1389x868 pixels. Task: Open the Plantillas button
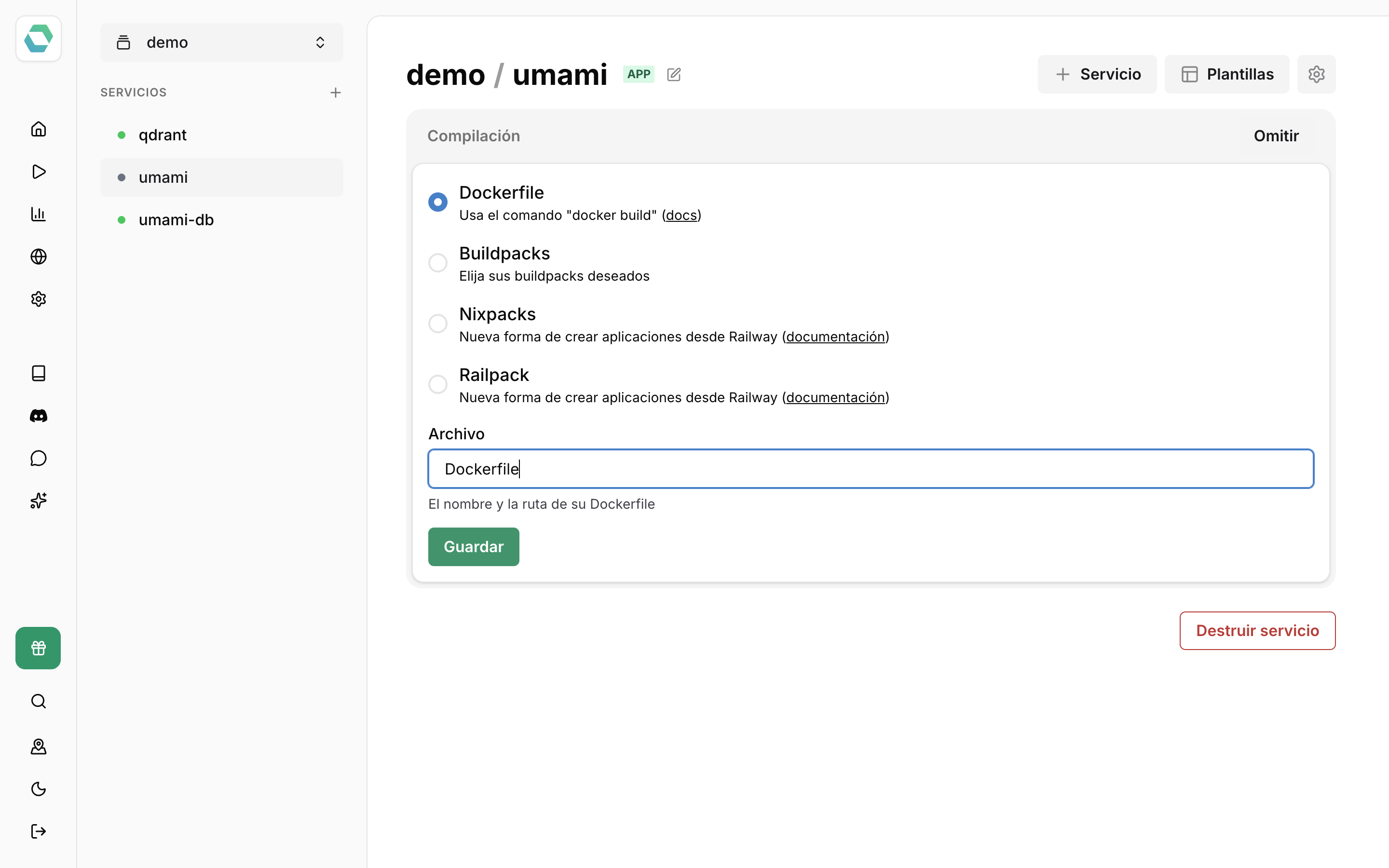point(1226,74)
